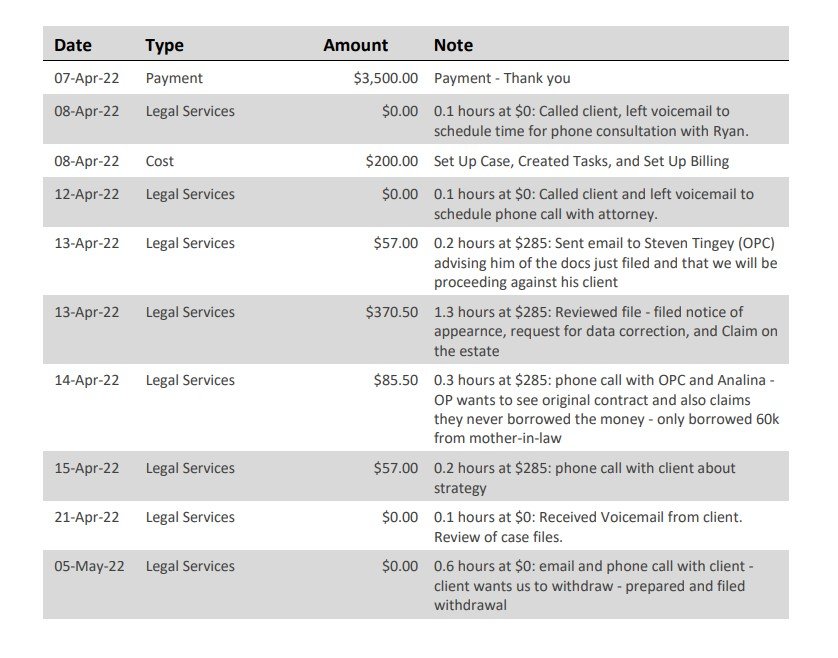838x658 pixels.
Task: Select the Steven Tingey email note
Action: (x=606, y=262)
